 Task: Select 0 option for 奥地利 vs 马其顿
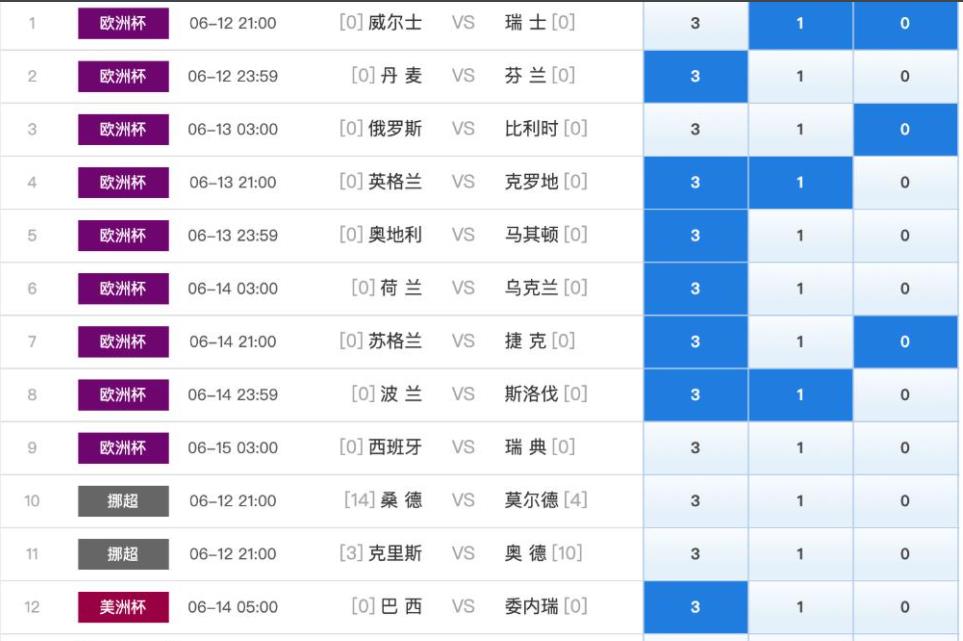[x=904, y=236]
